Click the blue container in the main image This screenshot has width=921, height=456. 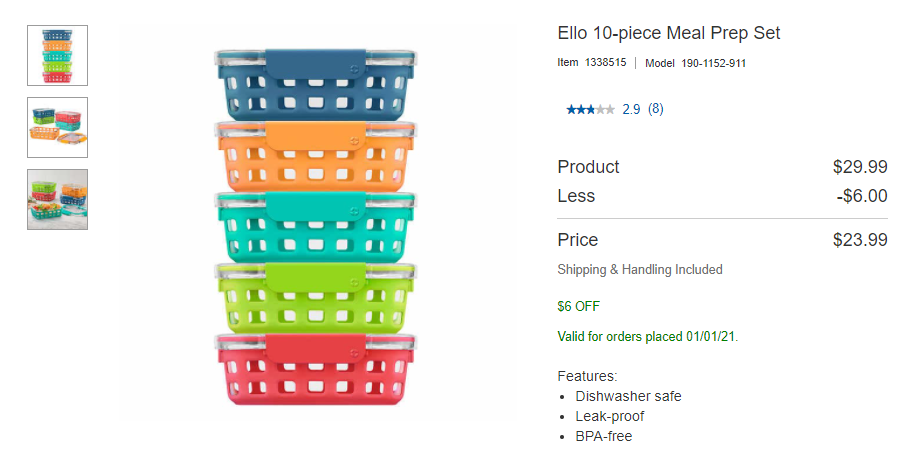pyautogui.click(x=316, y=85)
